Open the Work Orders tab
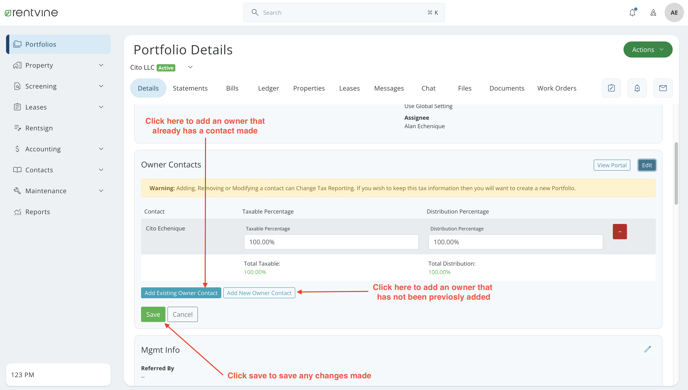Viewport: 688px width, 390px height. [x=557, y=88]
